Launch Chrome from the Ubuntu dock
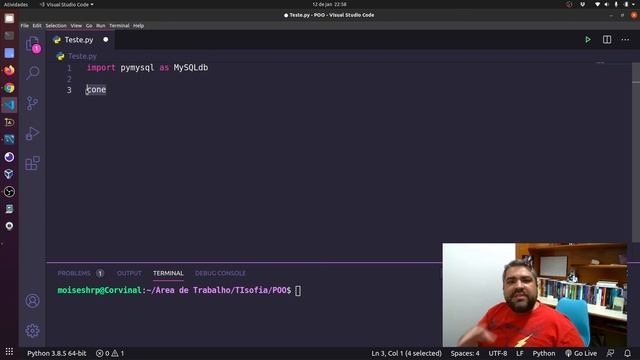The height and width of the screenshot is (360, 640). click(9, 88)
